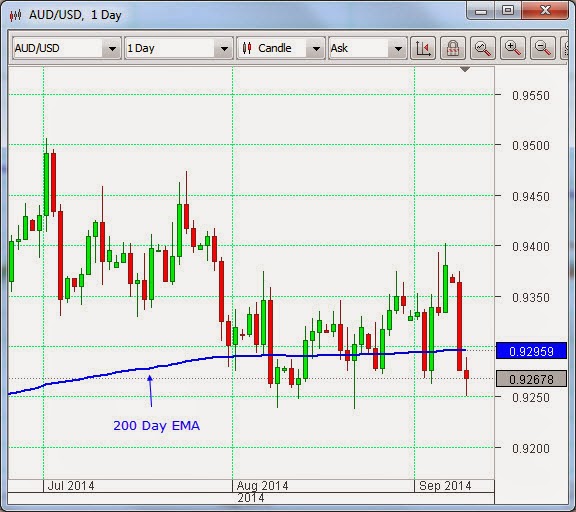Click the 0.9200 price axis label
576x512 pixels.
tap(531, 448)
